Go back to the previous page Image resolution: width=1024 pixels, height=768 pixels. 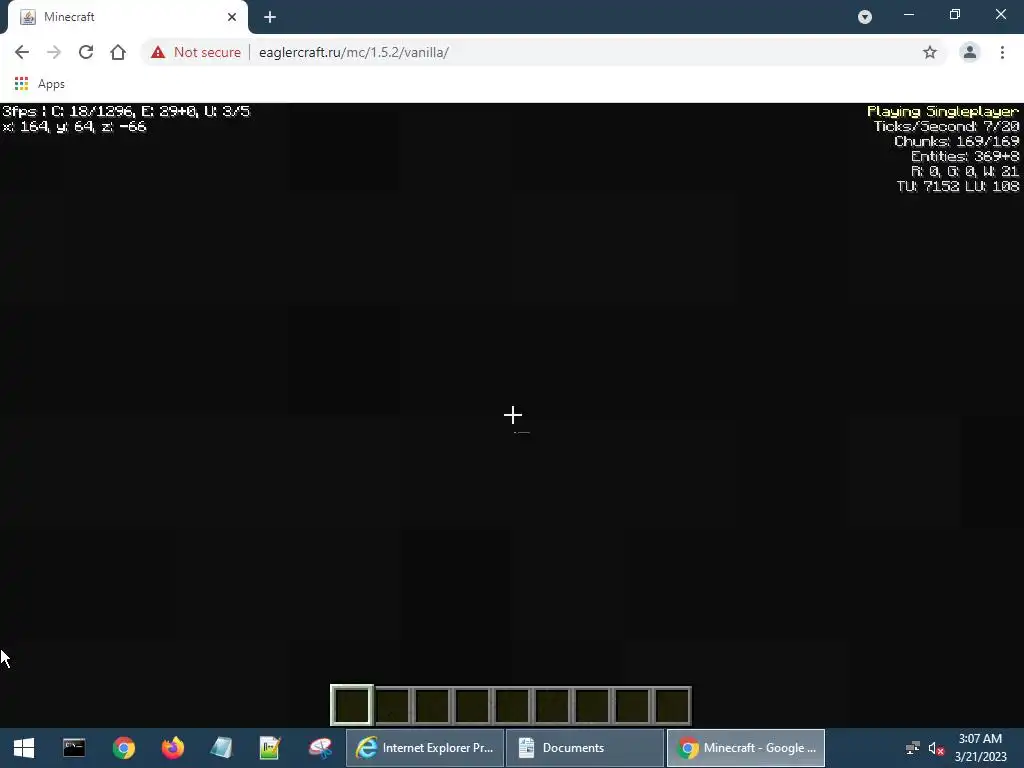pos(22,52)
